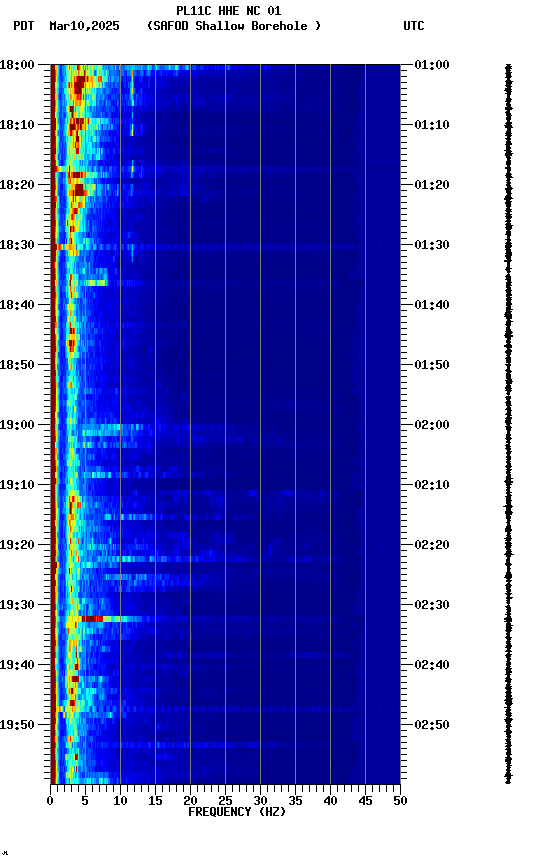Viewport: 552px width, 864px height.
Task: Click the 19:00 PDT time label
Action: pyautogui.click(x=17, y=425)
